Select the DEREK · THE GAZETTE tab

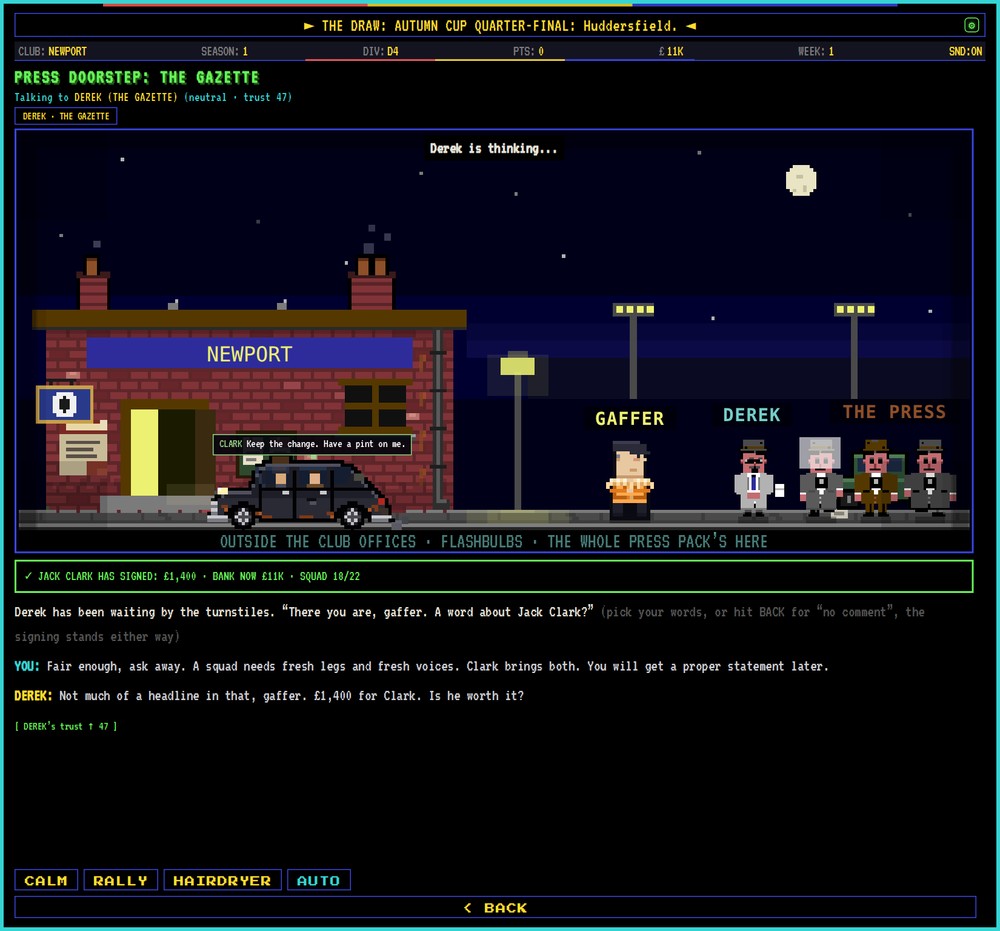66,116
